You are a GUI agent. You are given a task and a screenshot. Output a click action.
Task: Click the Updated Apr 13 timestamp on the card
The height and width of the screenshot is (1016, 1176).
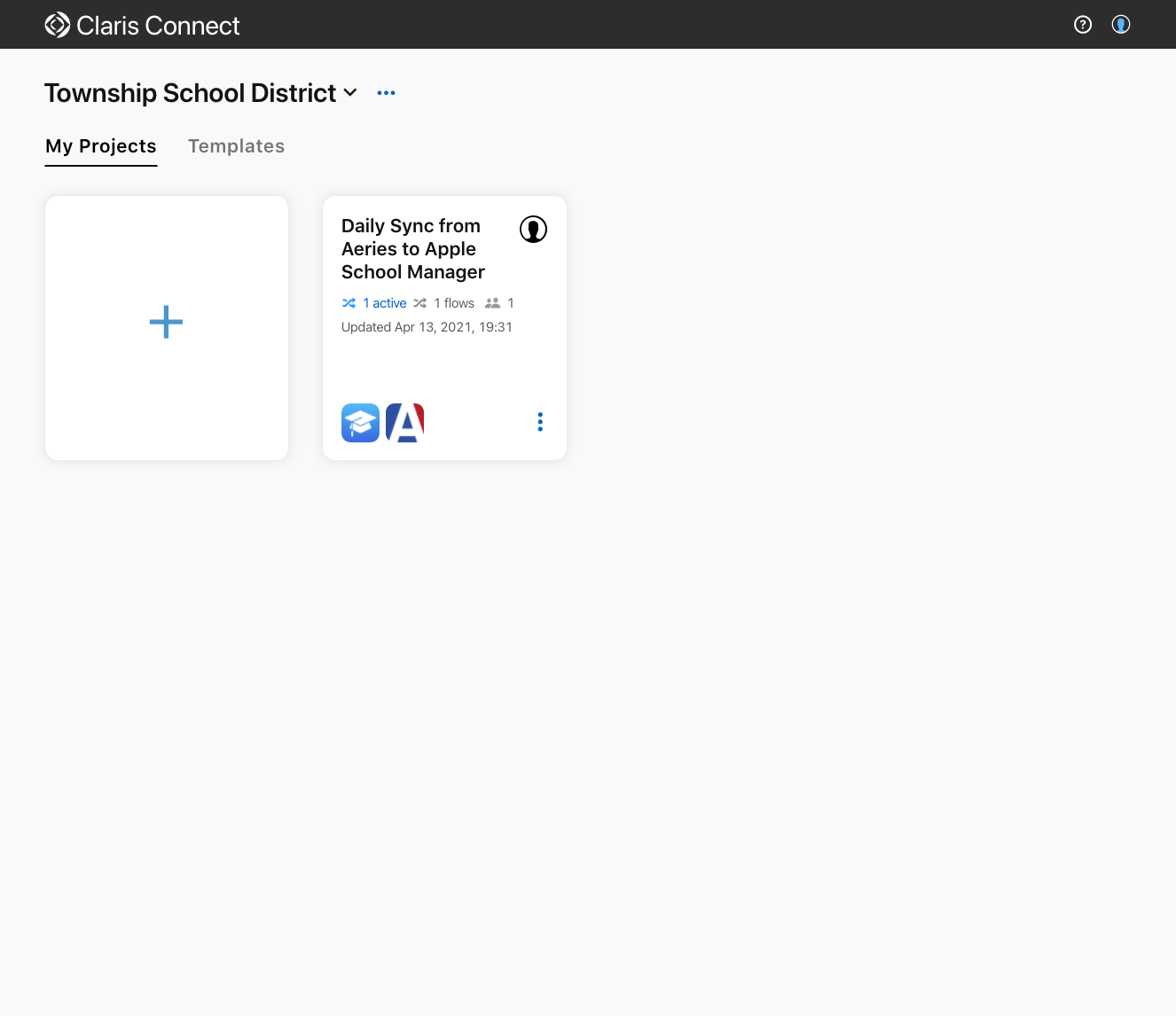pyautogui.click(x=427, y=326)
